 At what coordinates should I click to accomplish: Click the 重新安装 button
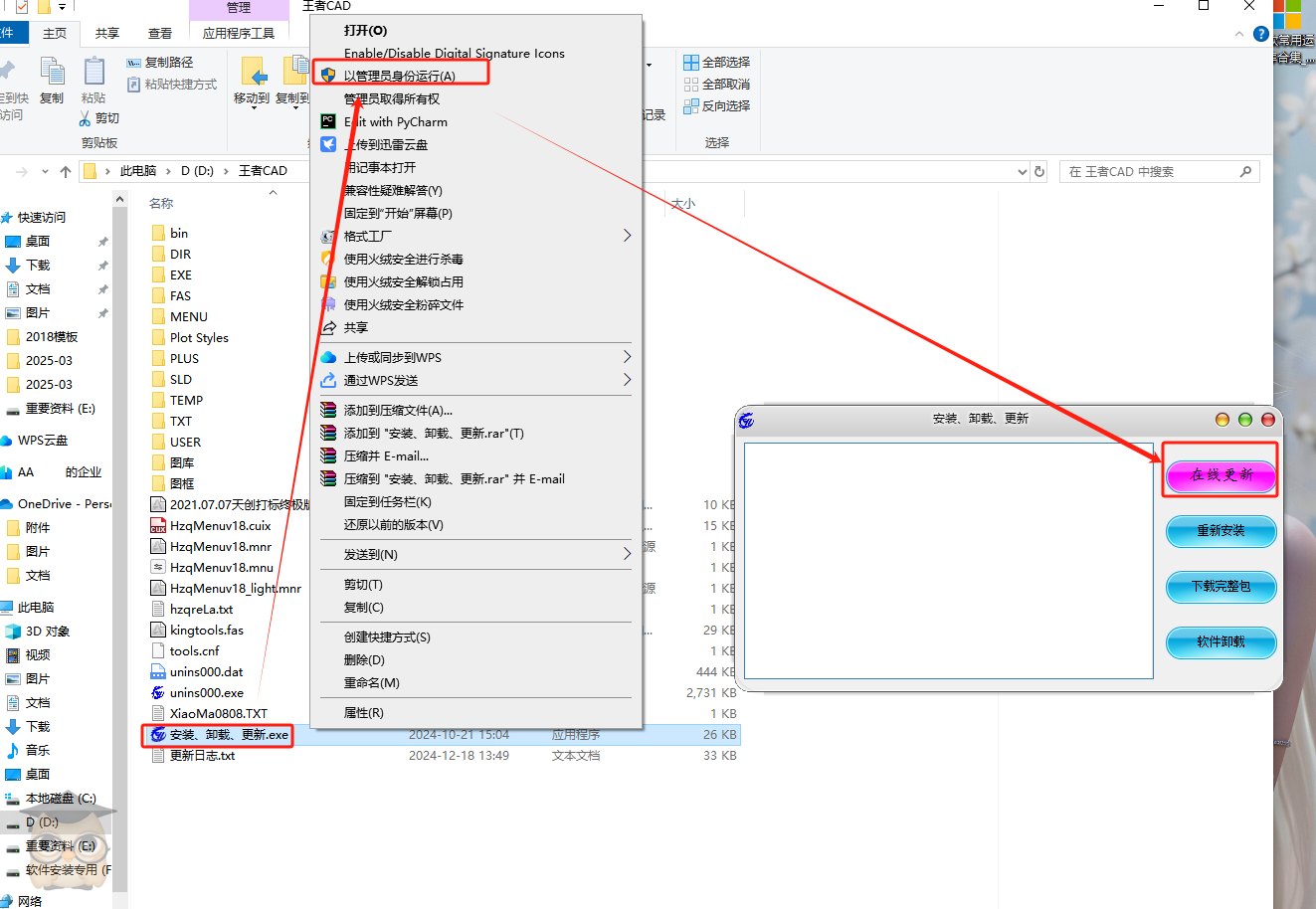[x=1221, y=530]
